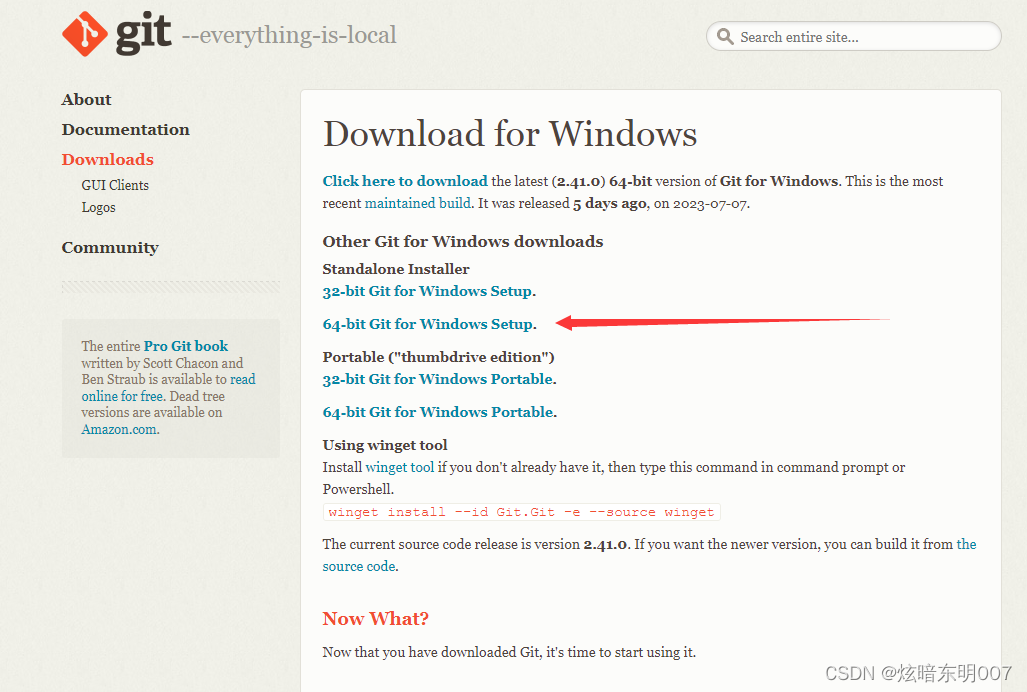This screenshot has height=692, width=1027.
Task: Download 32-bit Git for Windows Setup
Action: (x=427, y=291)
